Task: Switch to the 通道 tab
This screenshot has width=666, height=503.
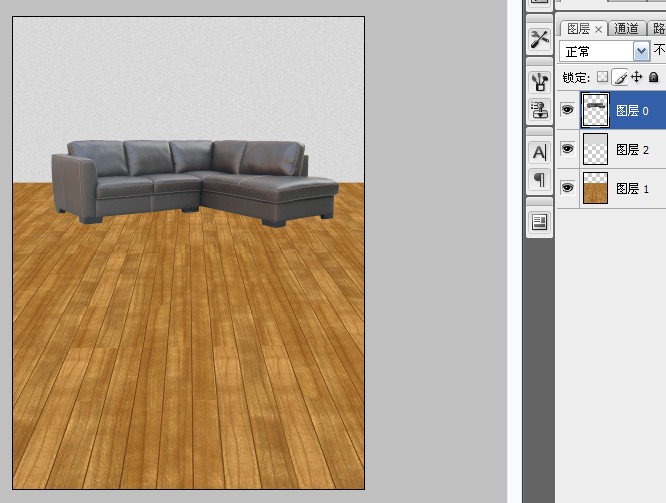Action: coord(626,29)
